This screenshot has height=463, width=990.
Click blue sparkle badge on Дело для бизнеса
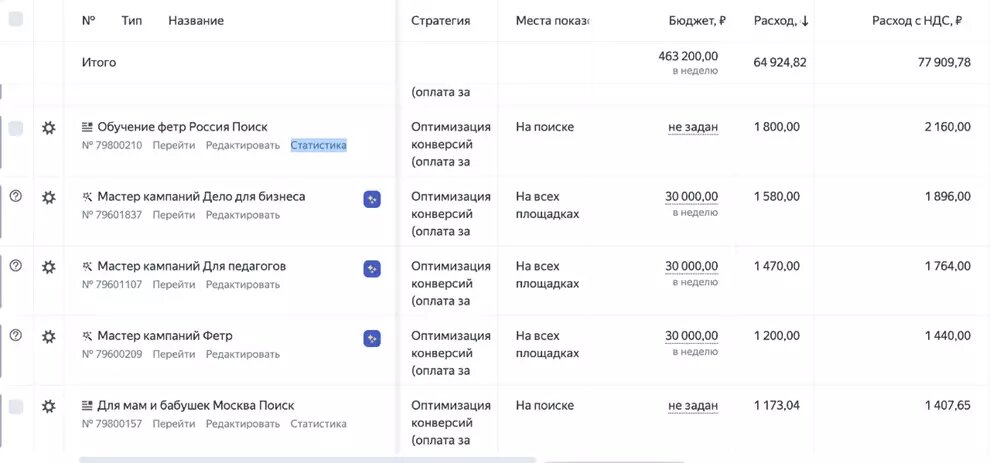[x=372, y=200]
